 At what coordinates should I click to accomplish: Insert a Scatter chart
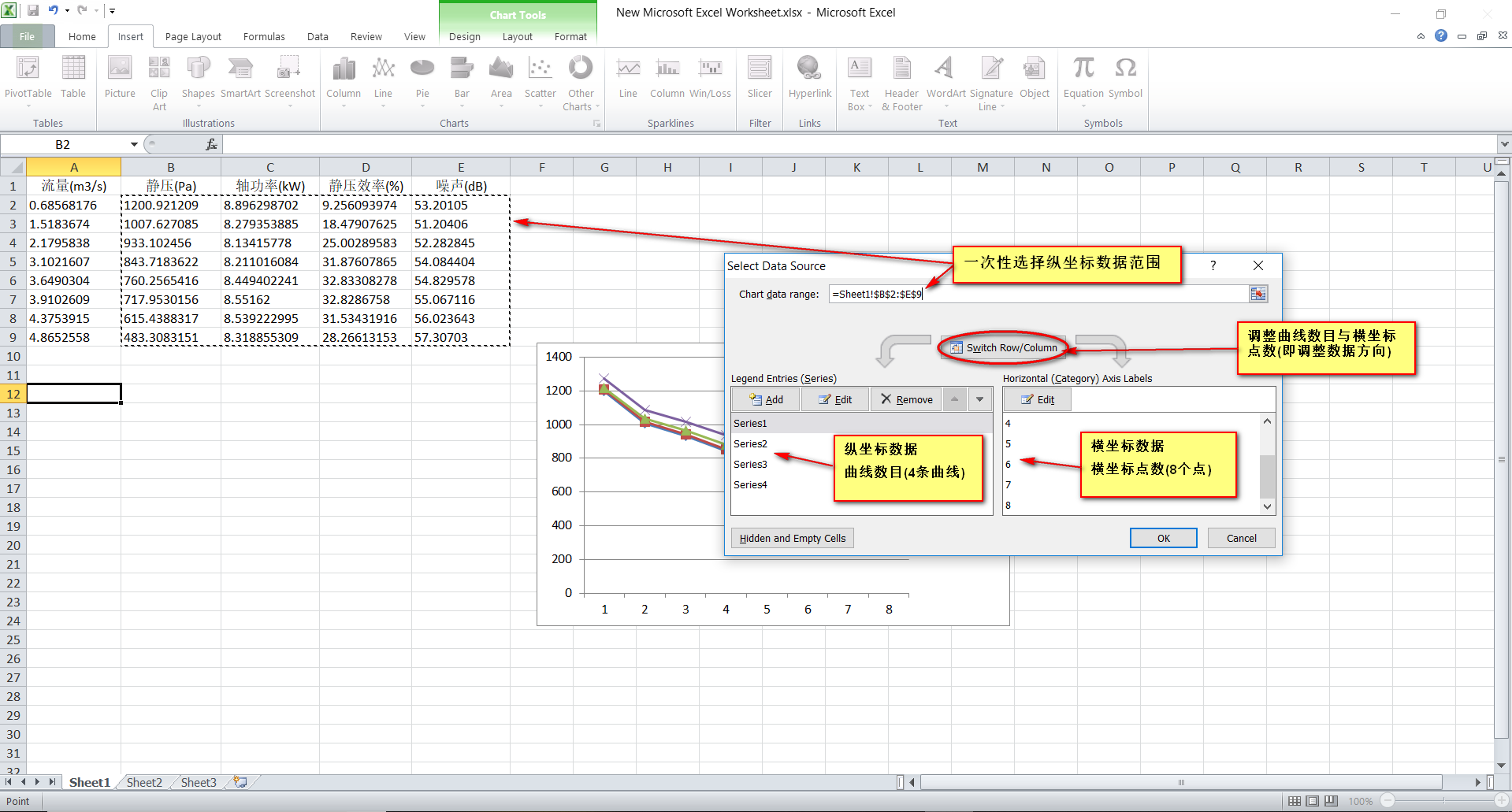pos(540,79)
